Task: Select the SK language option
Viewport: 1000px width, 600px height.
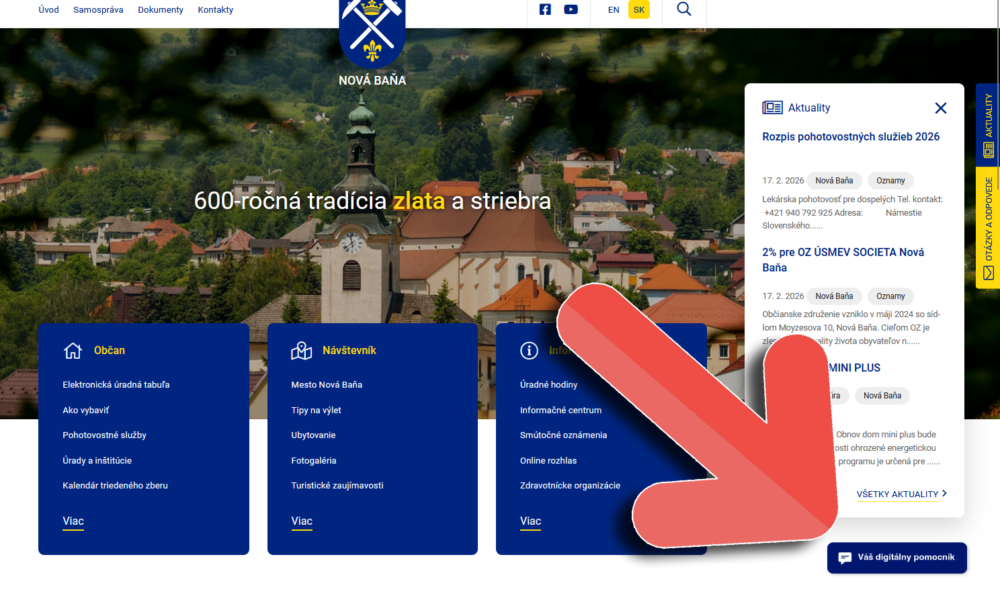Action: [x=639, y=9]
